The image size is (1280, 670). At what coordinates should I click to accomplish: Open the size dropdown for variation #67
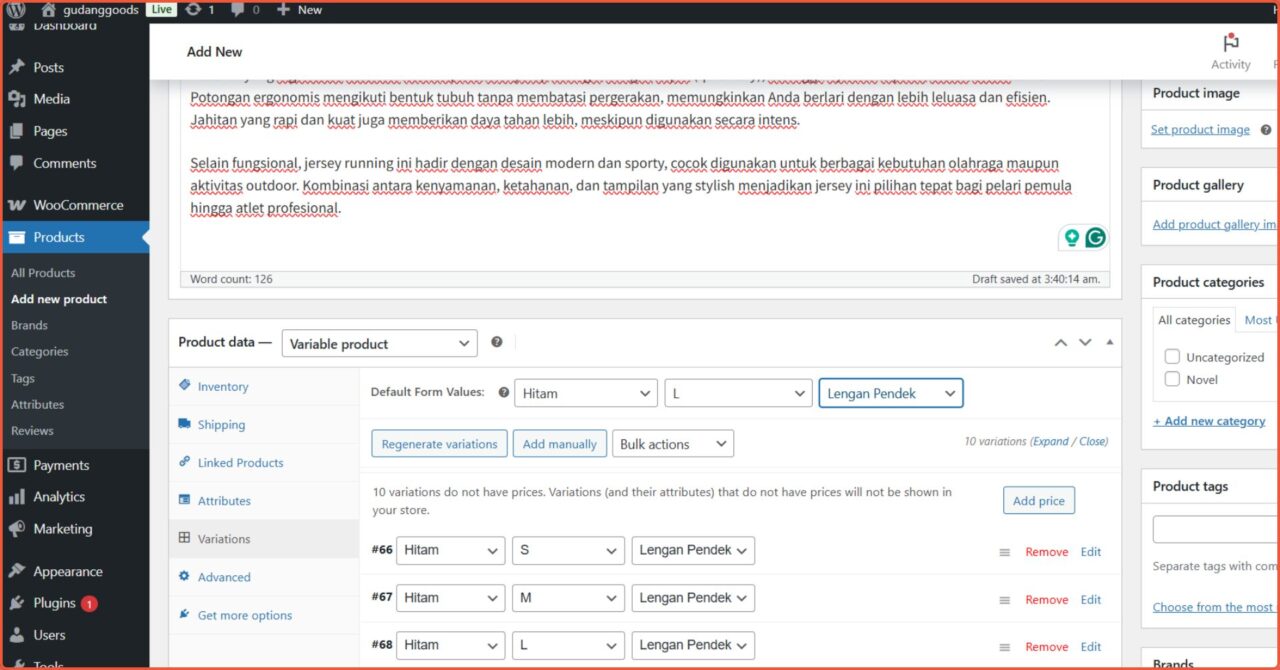[568, 597]
